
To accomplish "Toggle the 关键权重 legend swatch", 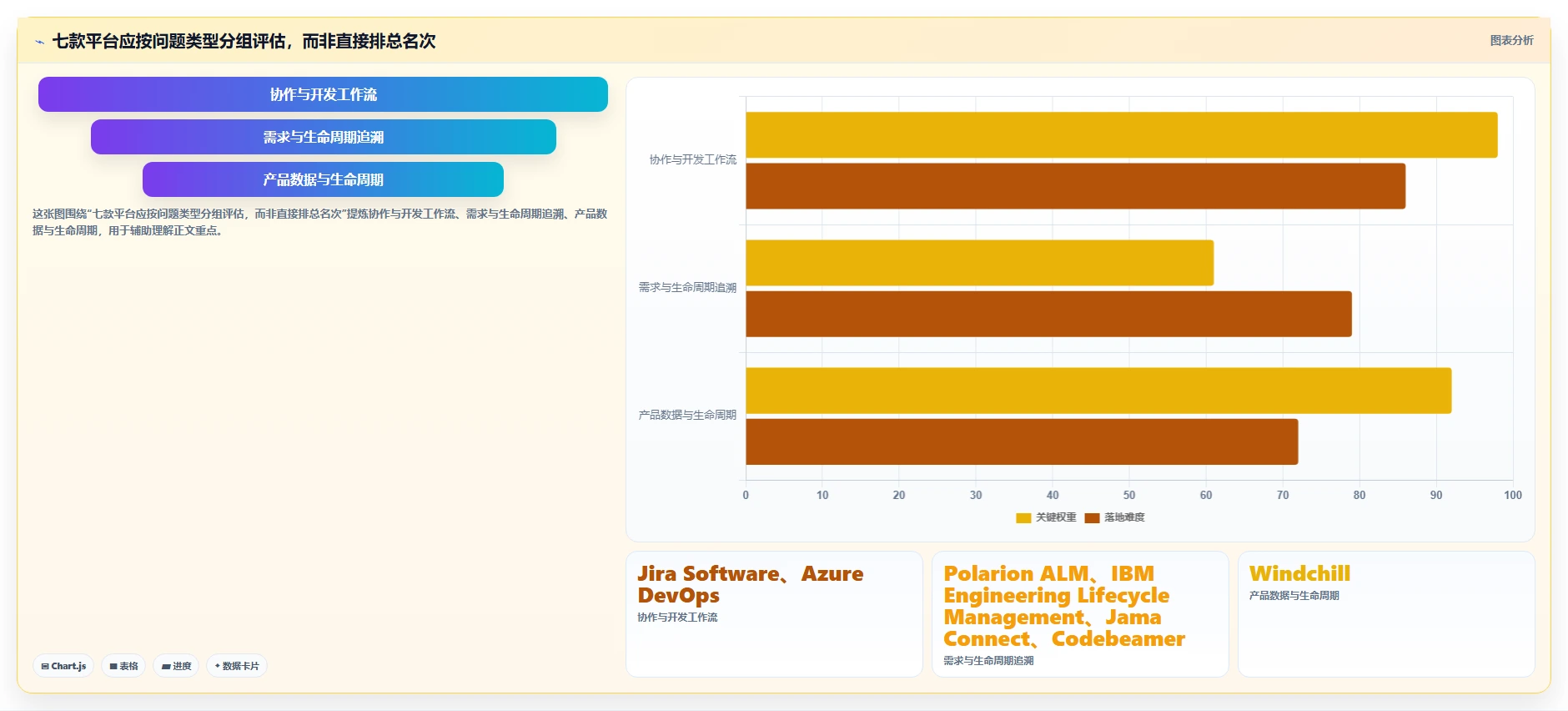I will point(1023,517).
